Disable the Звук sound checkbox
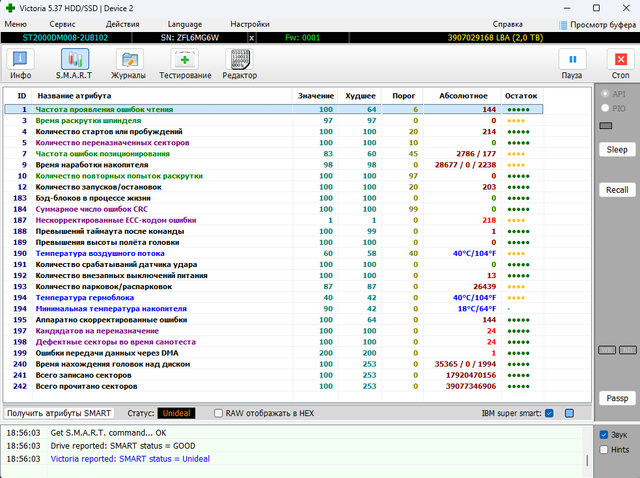Viewport: 640px width, 478px height. pos(604,435)
